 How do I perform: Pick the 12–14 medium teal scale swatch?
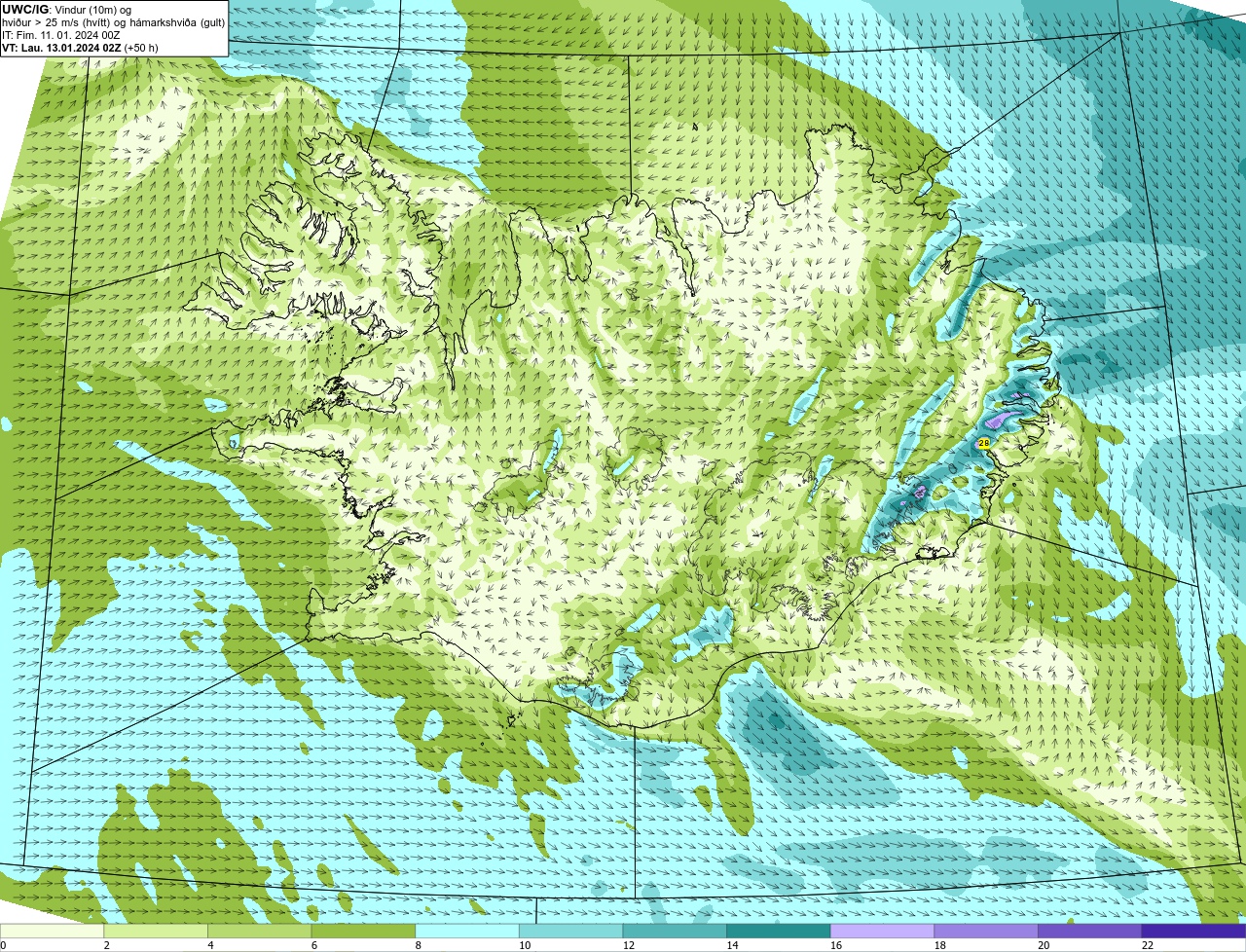(x=675, y=932)
